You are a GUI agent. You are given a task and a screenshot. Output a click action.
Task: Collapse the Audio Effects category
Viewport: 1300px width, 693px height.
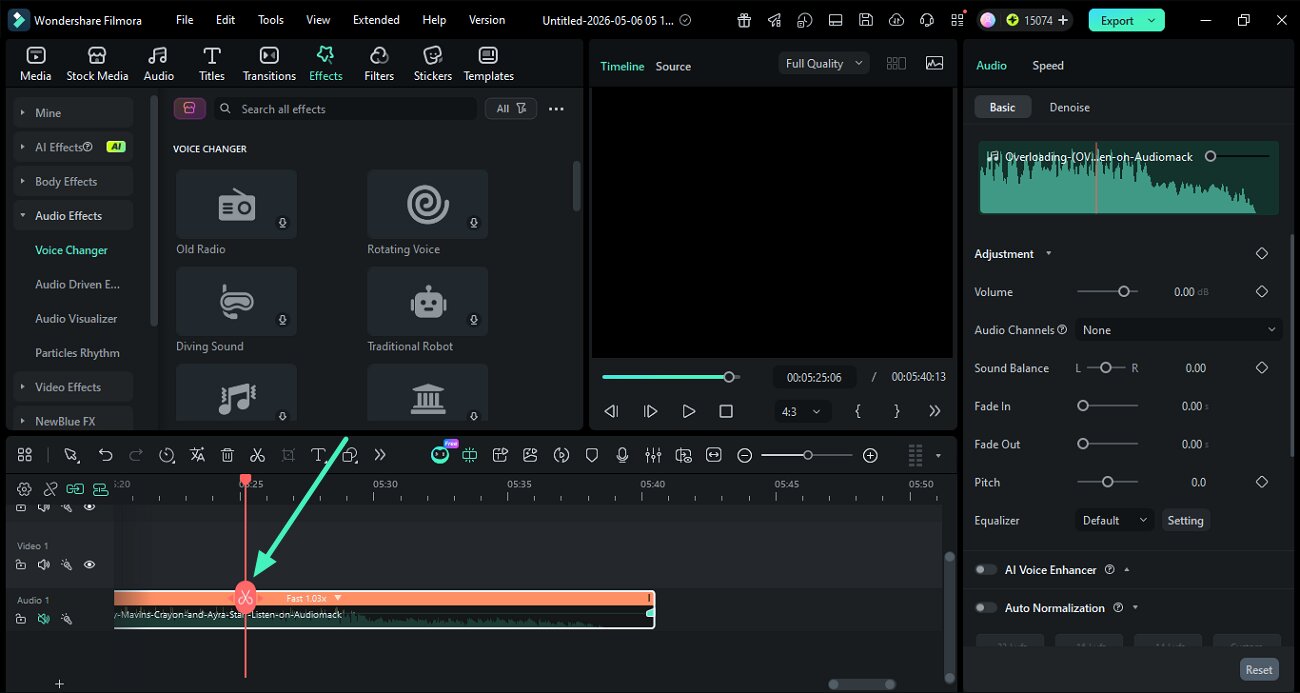click(74, 215)
